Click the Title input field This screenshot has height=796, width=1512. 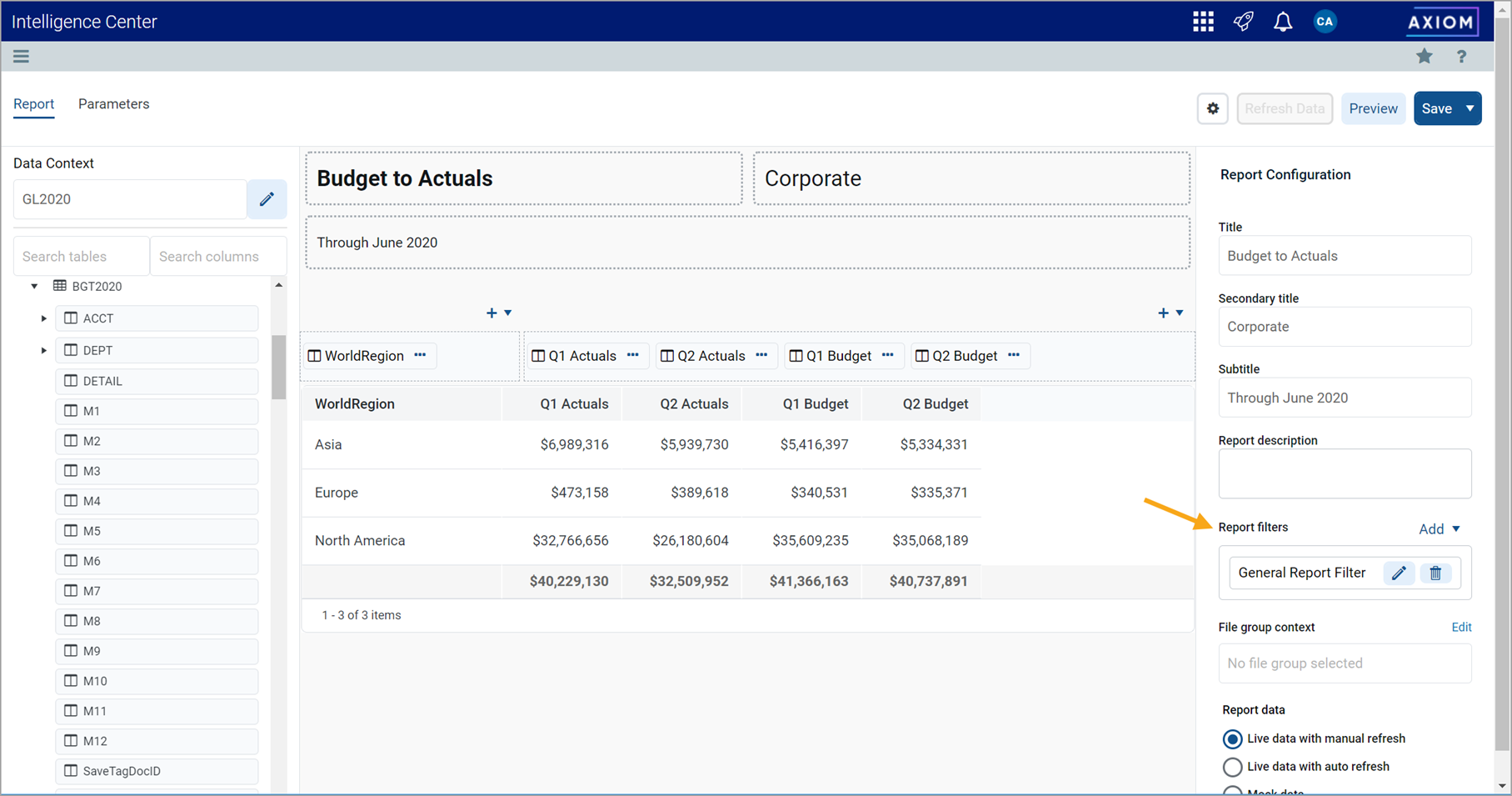[x=1345, y=256]
